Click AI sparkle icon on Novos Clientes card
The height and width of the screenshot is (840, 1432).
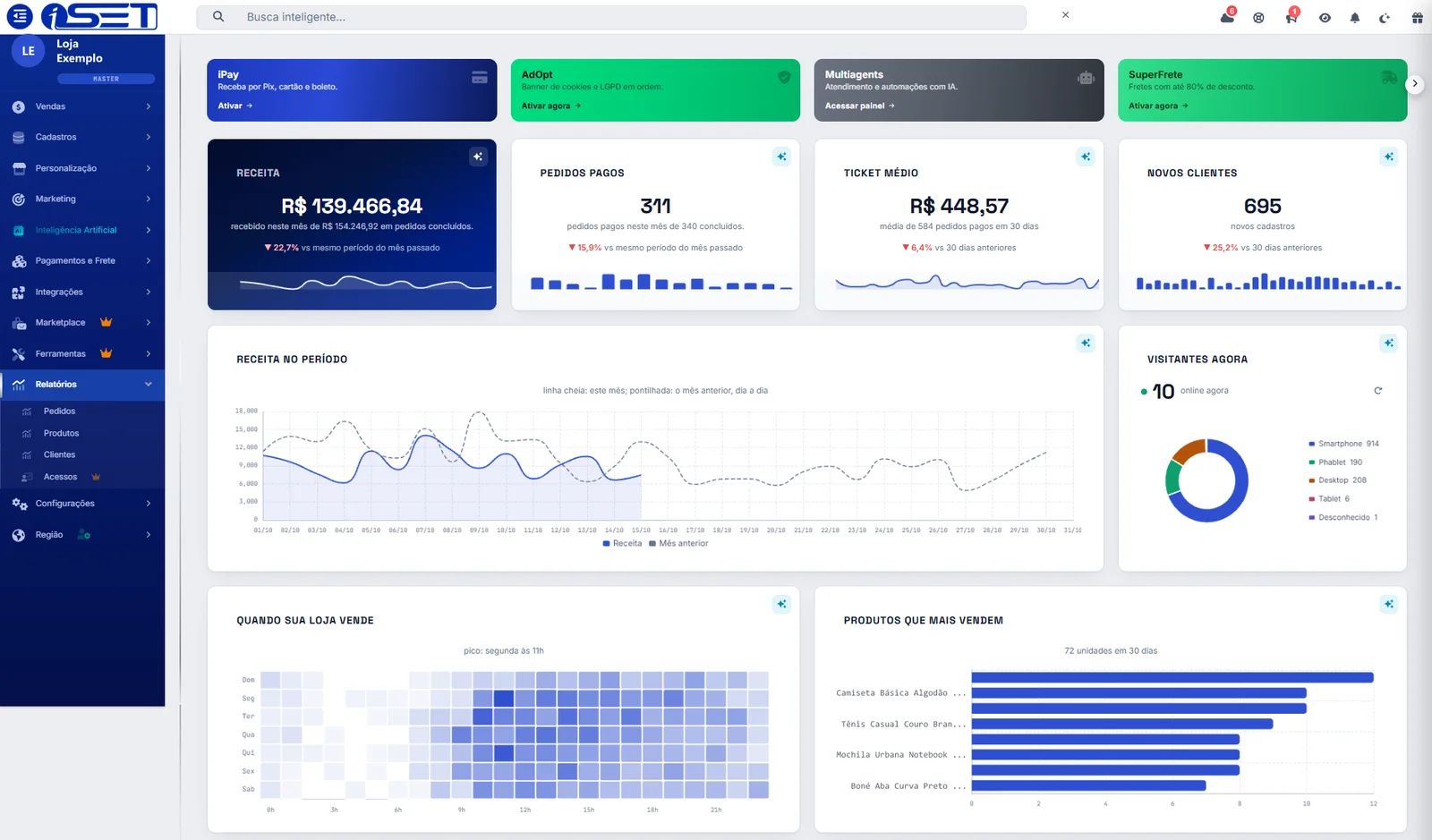(x=1388, y=157)
